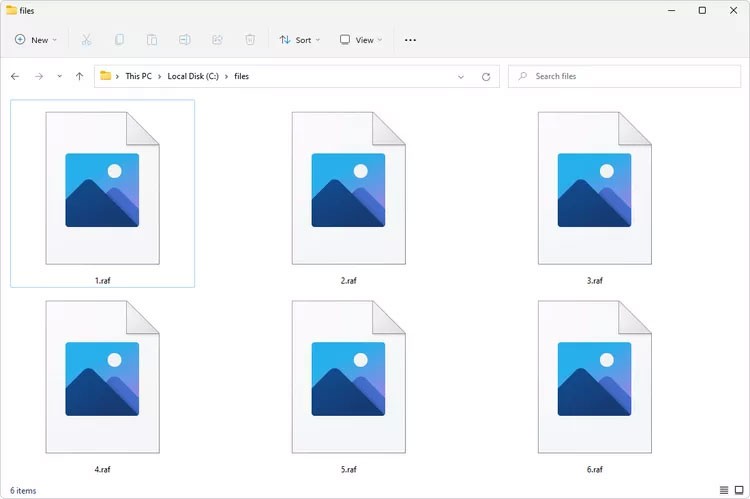The image size is (750, 499).
Task: Click the Delete trash icon
Action: coord(250,40)
